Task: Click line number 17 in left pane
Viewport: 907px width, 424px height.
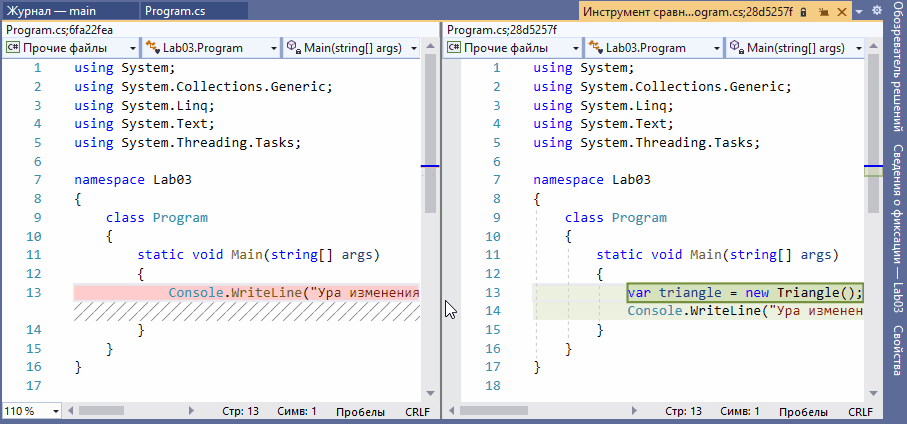Action: (x=34, y=386)
